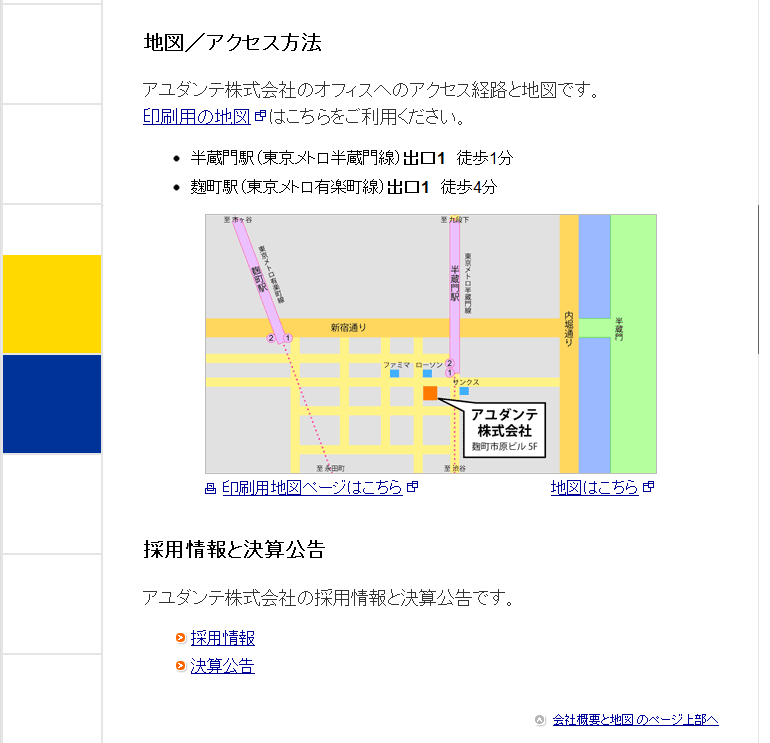The width and height of the screenshot is (770, 743).
Task: Click external-link icon after 地図はこちら
Action: pos(648,487)
